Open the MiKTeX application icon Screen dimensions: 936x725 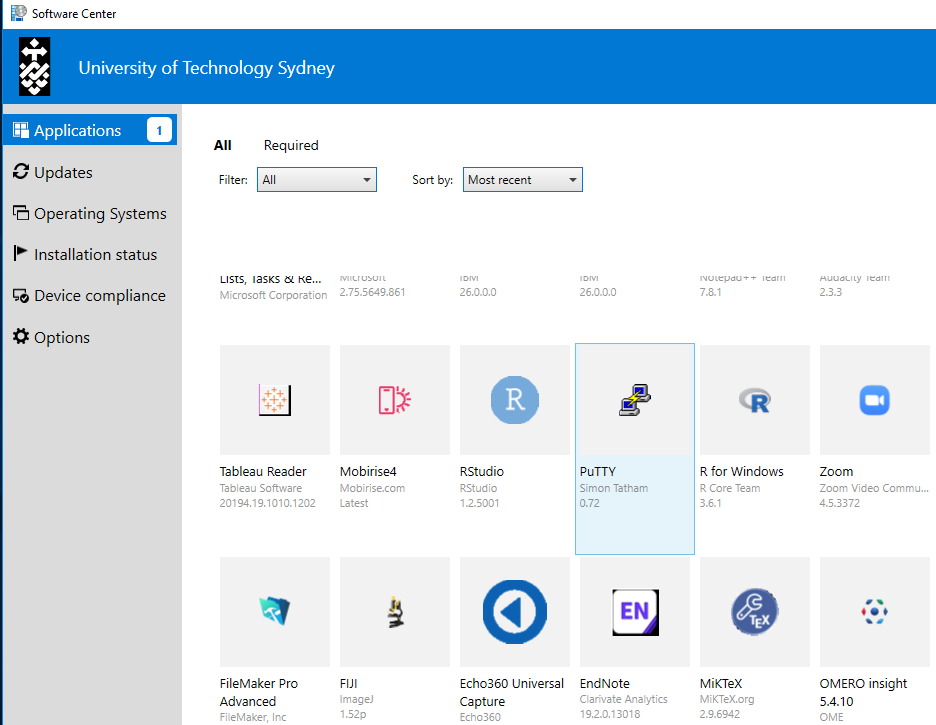tap(754, 612)
